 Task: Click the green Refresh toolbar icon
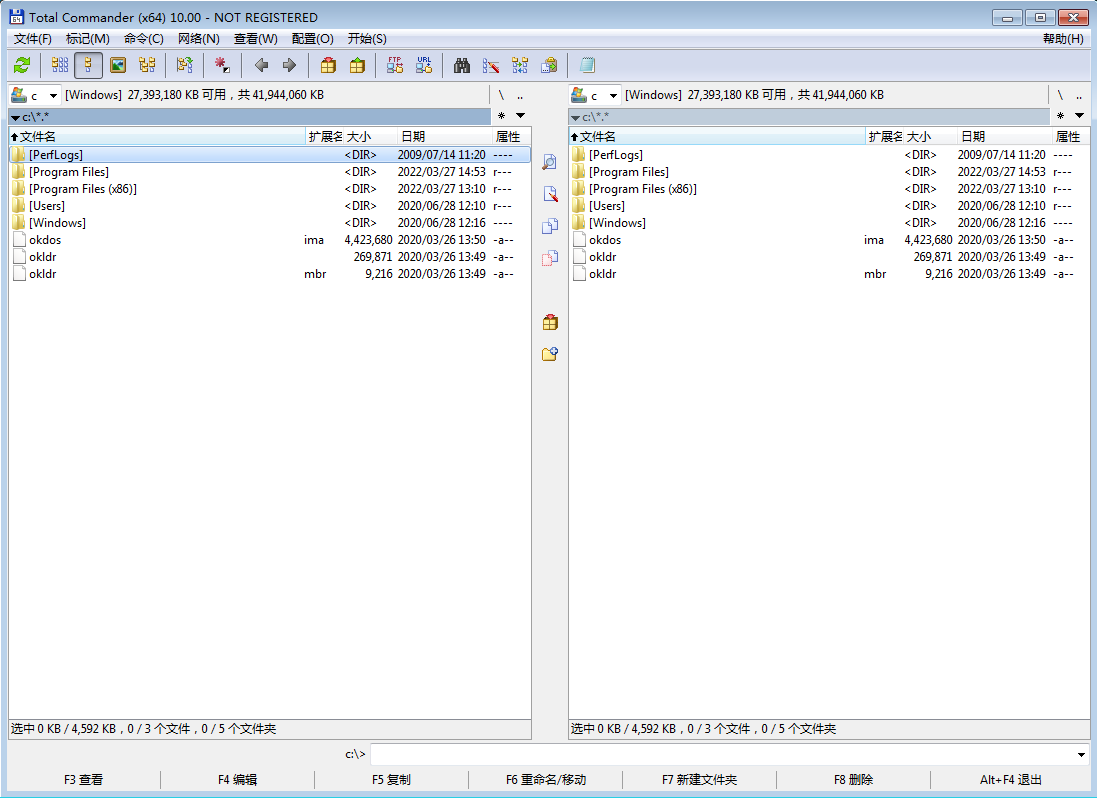click(22, 66)
